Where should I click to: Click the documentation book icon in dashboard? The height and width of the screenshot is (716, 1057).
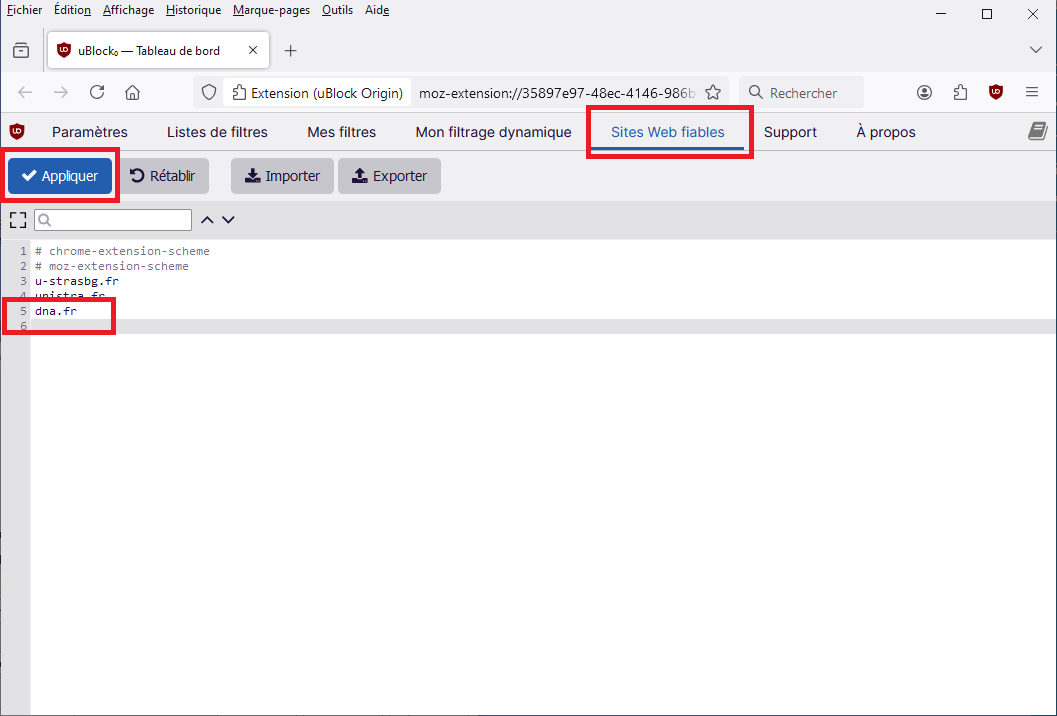coord(1037,132)
